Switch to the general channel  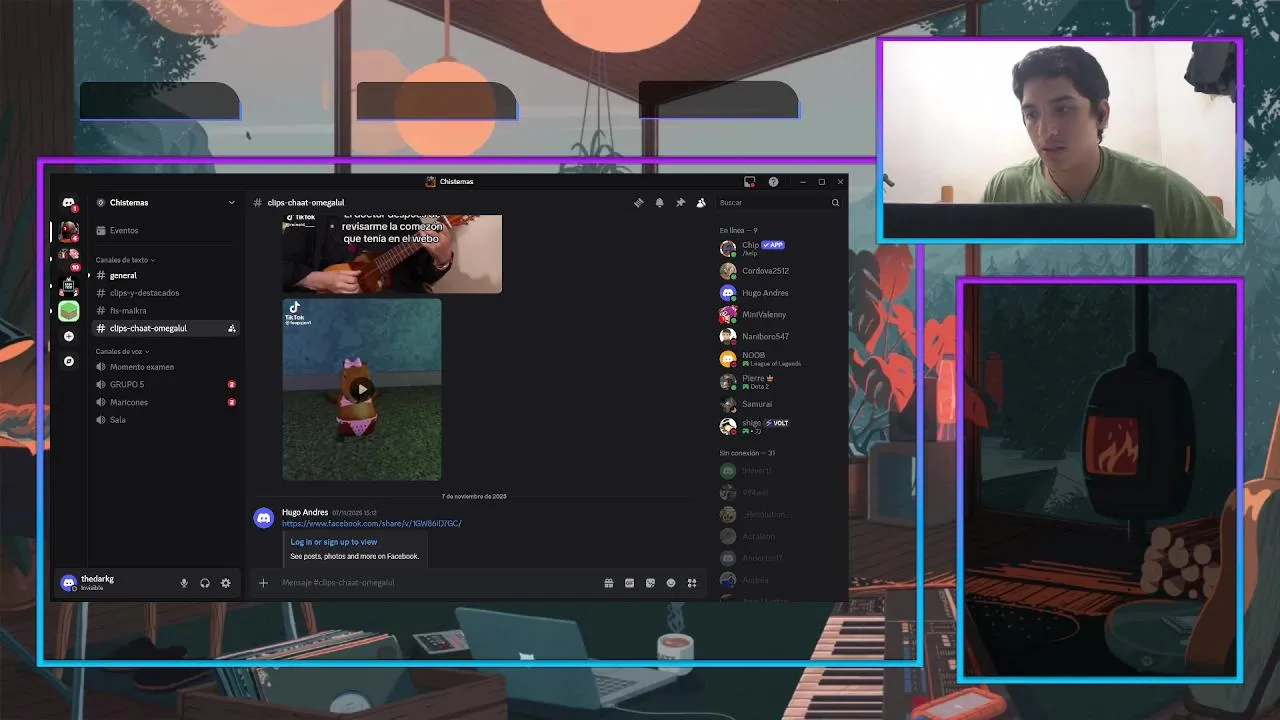[166, 275]
